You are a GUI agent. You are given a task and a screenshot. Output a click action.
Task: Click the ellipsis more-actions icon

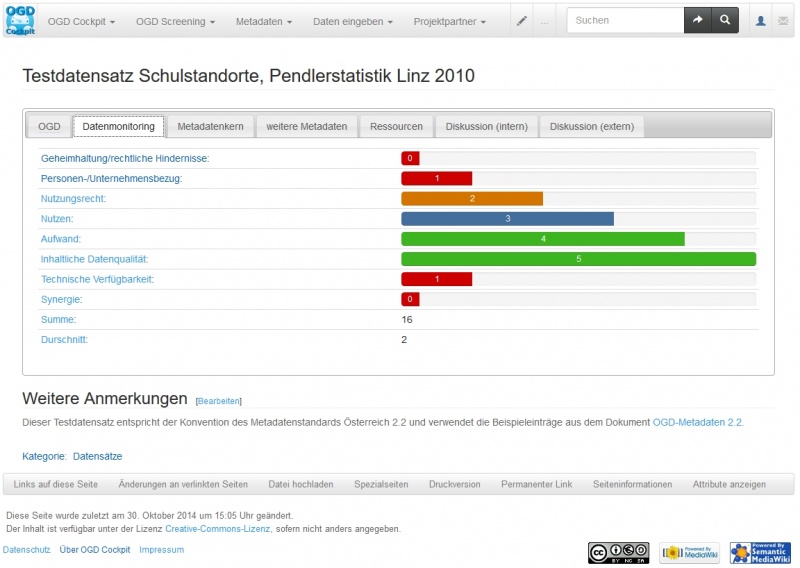pos(545,21)
